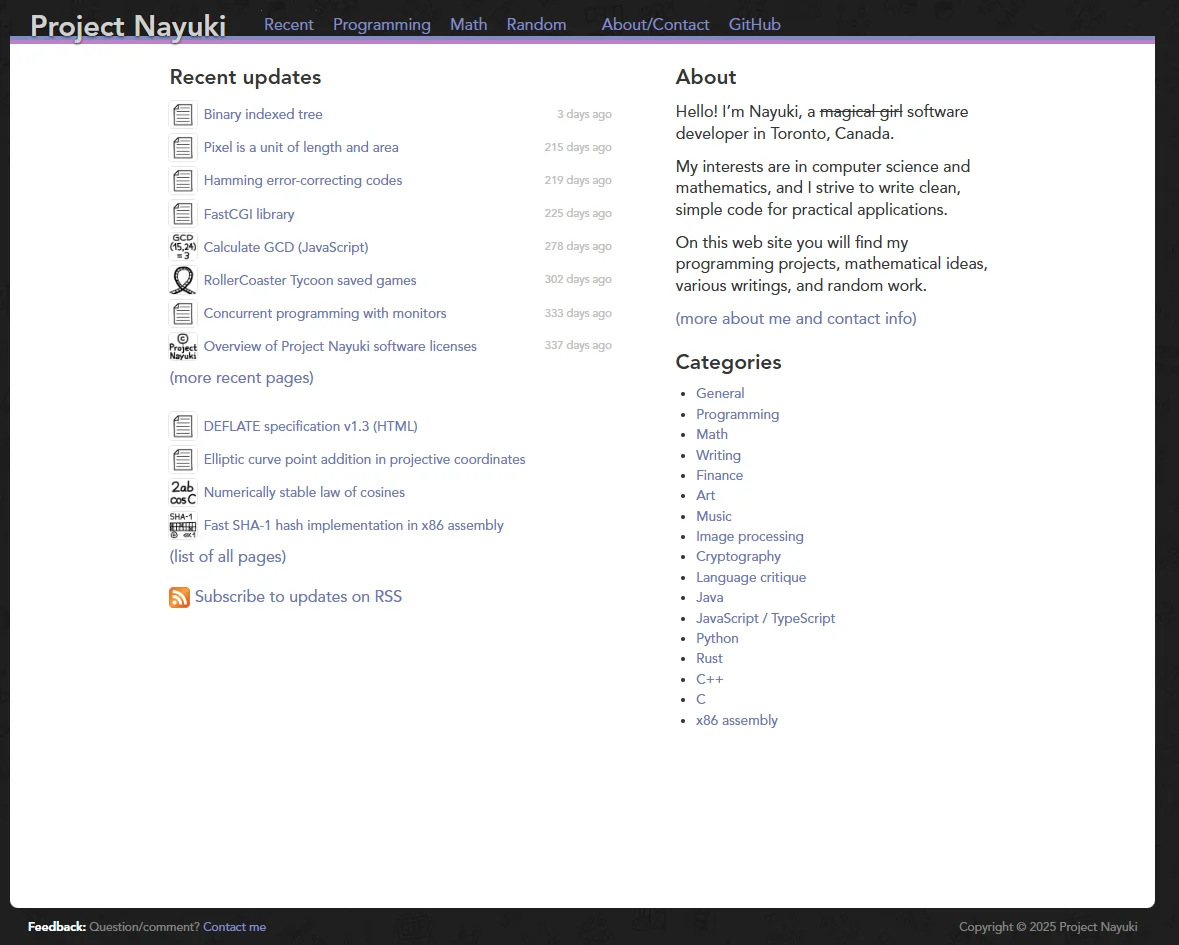Click the ribbon icon beside RollerCoaster Tycoon

[x=182, y=280]
